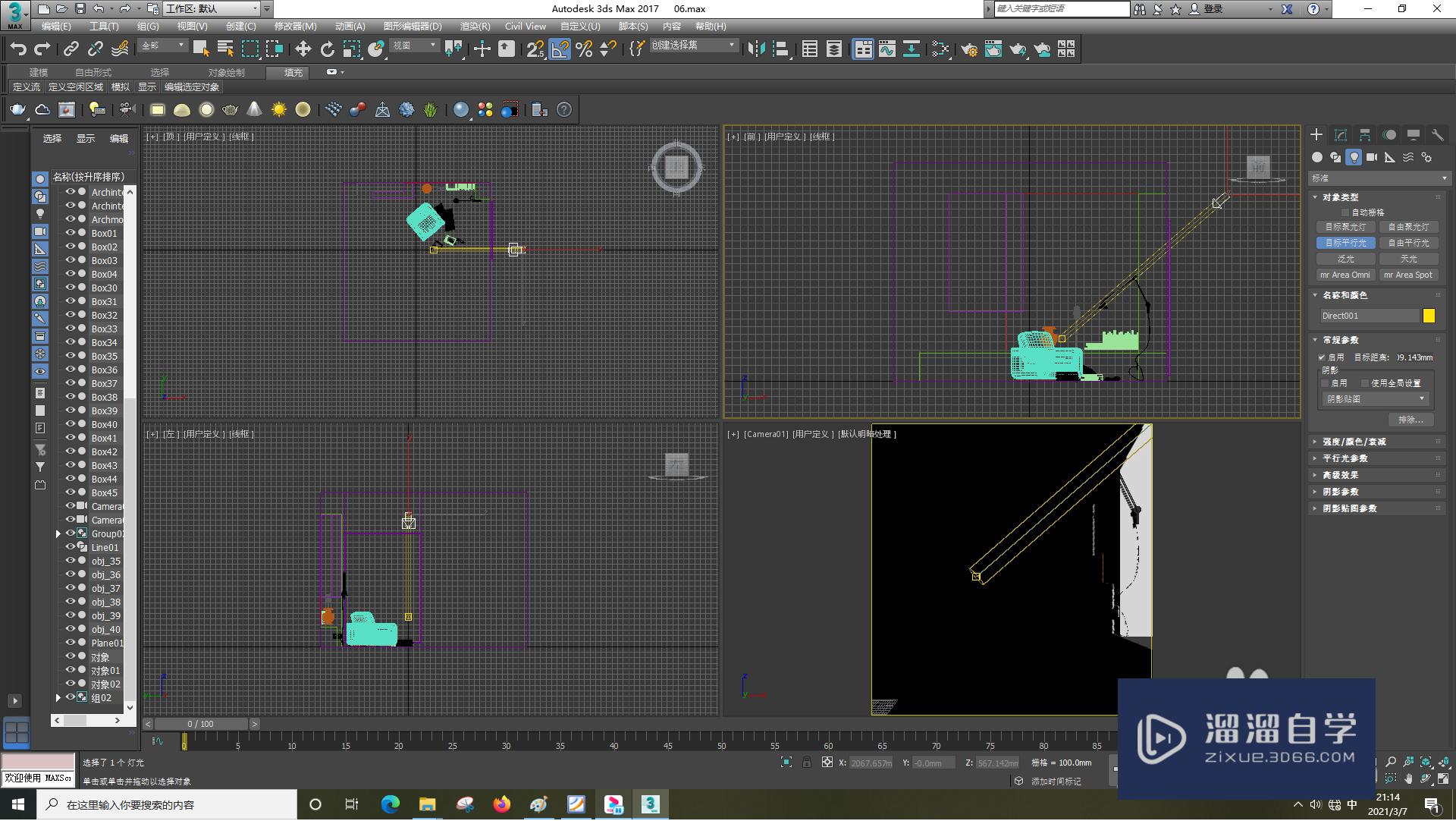Hide Plane01 using its eye icon

point(70,643)
